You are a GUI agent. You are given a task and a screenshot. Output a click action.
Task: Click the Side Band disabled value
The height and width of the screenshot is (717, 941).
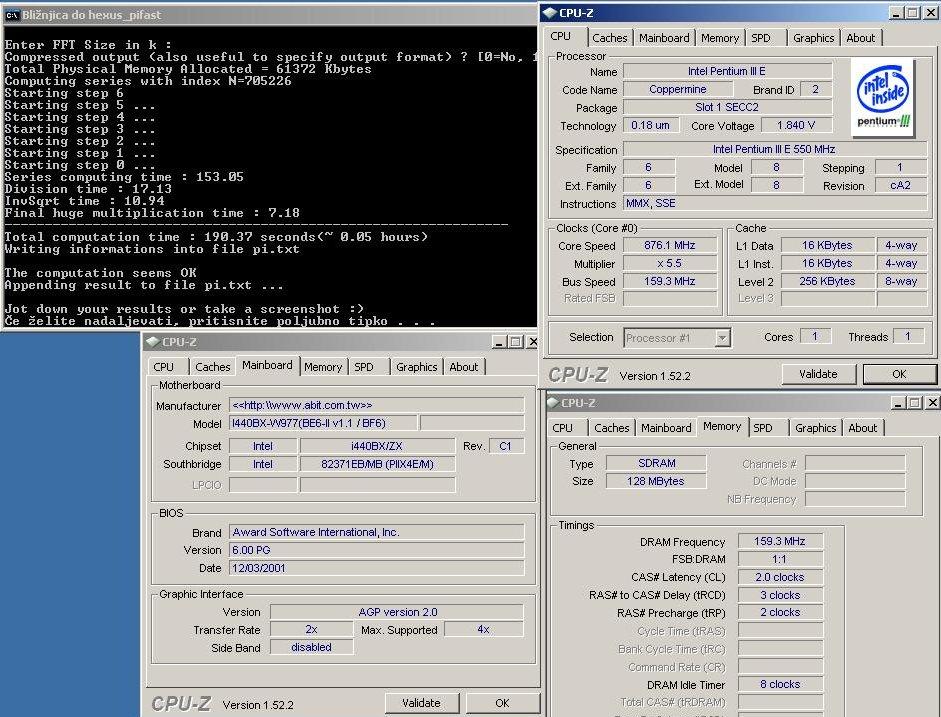(x=311, y=647)
